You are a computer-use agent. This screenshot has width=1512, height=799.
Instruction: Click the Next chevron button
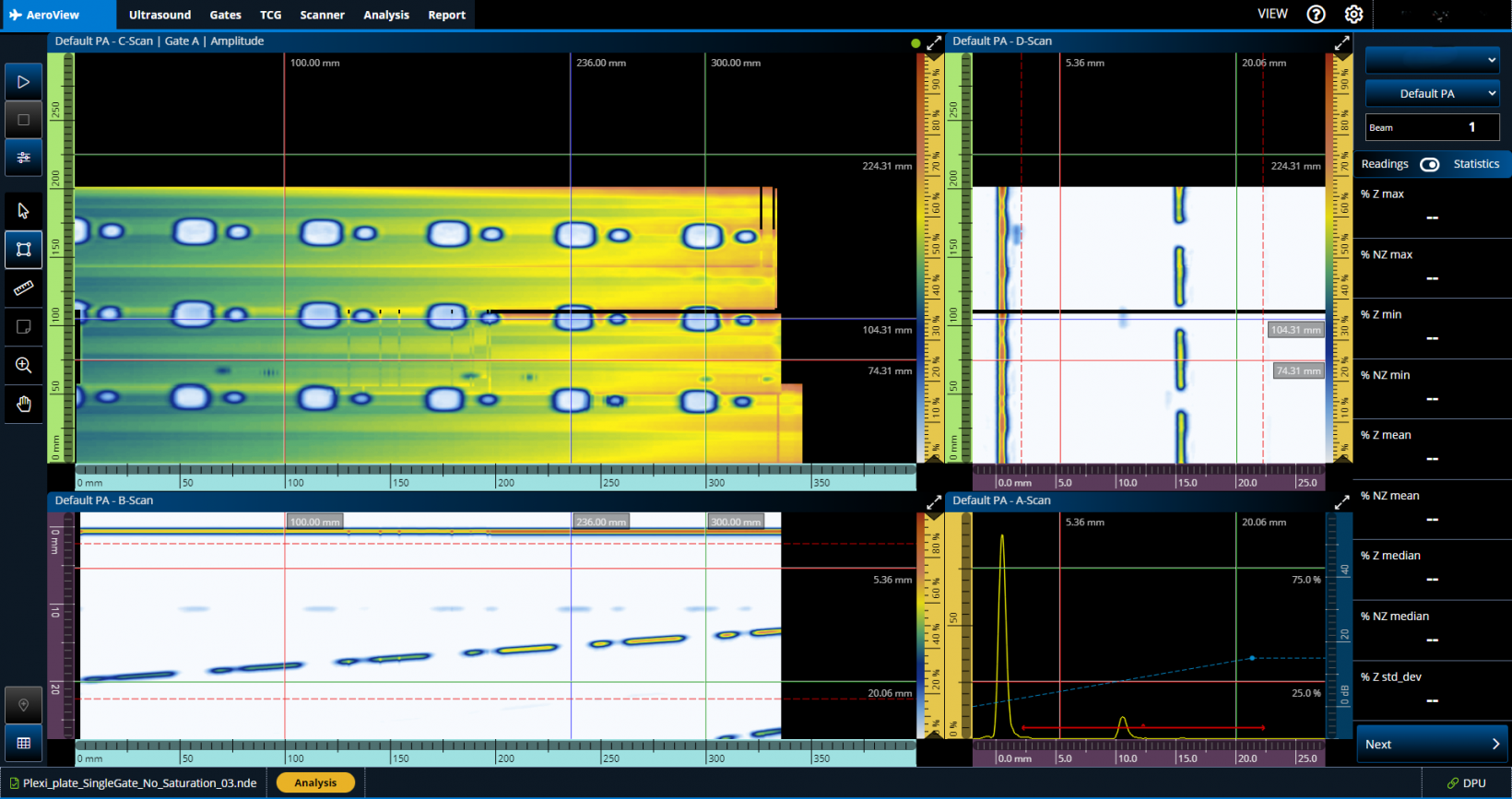(x=1432, y=744)
